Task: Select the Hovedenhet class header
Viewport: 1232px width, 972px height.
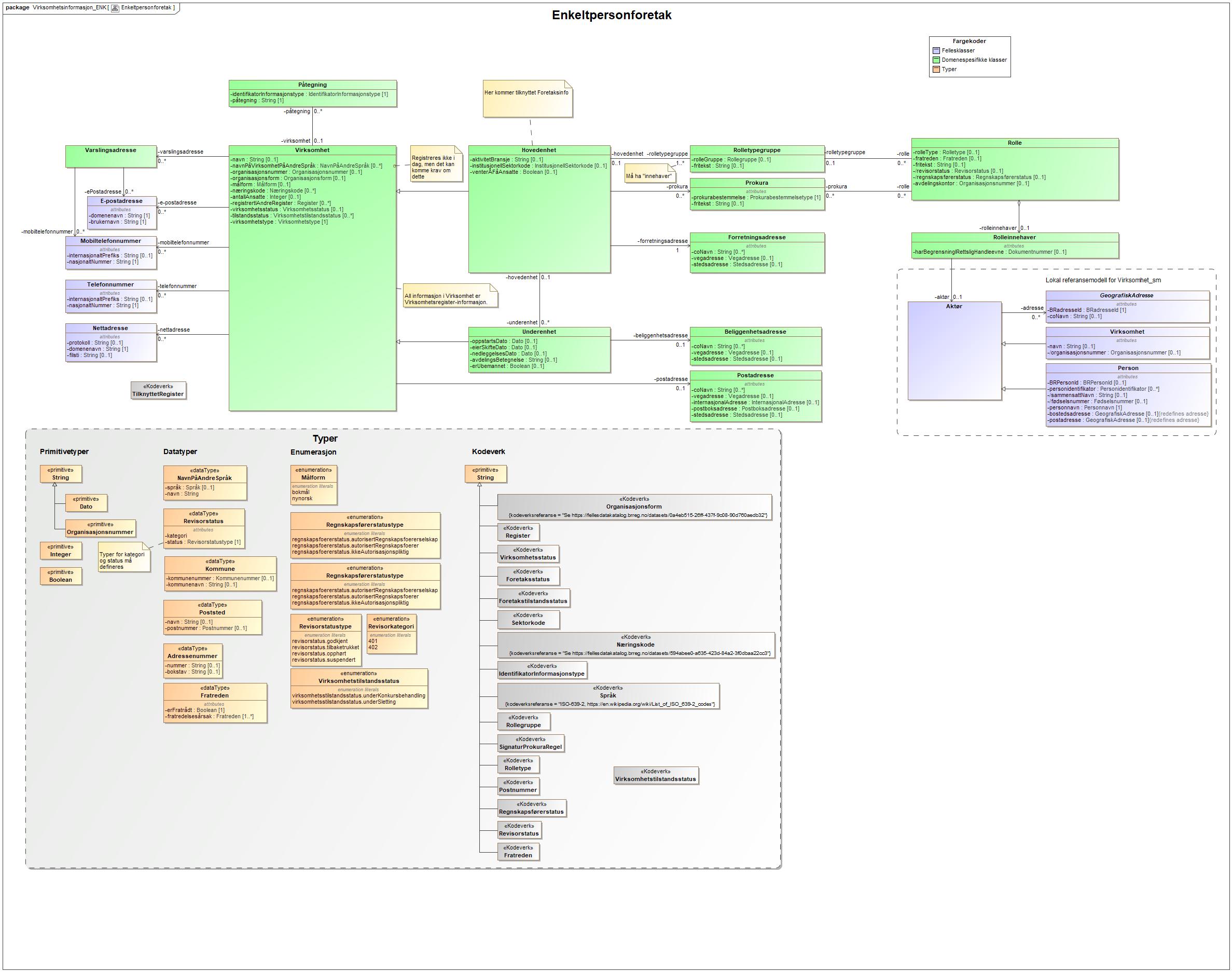Action: (538, 150)
